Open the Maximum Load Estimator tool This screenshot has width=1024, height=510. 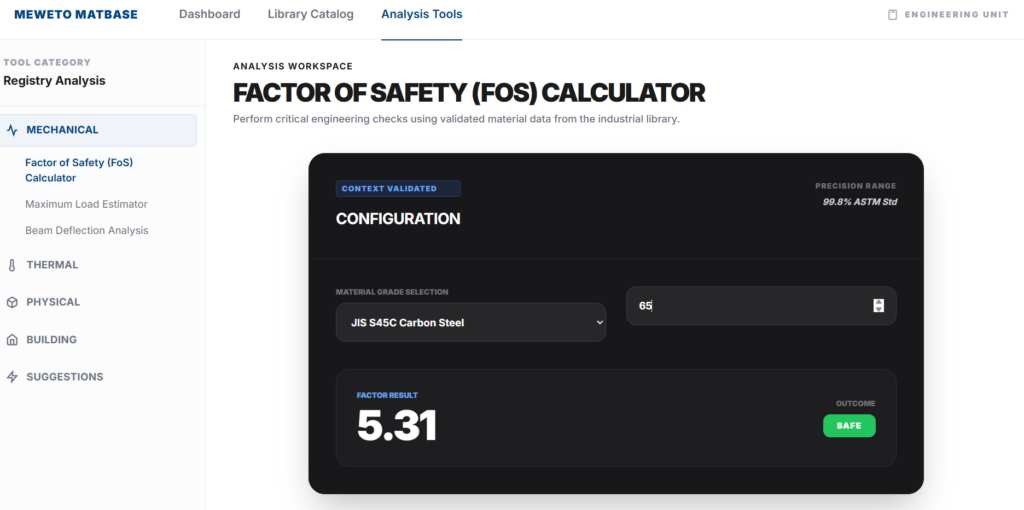coord(86,204)
